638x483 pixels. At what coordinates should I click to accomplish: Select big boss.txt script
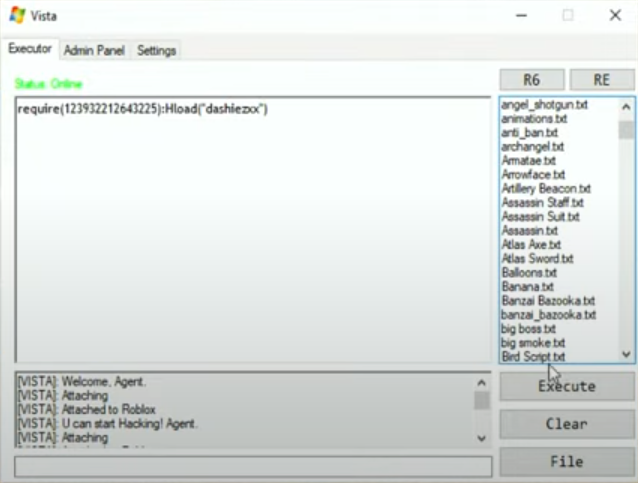pos(528,328)
